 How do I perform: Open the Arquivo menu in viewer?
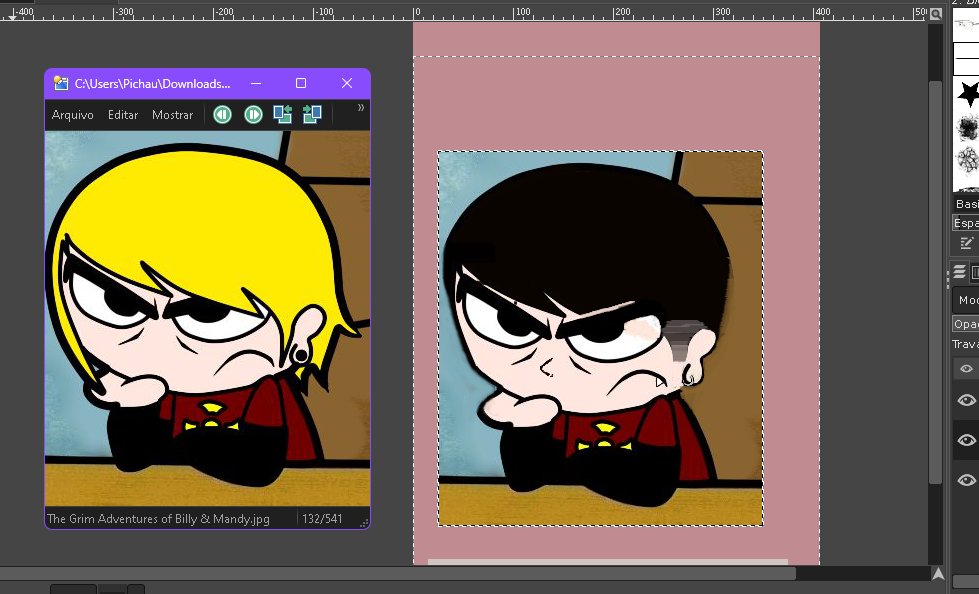(72, 115)
